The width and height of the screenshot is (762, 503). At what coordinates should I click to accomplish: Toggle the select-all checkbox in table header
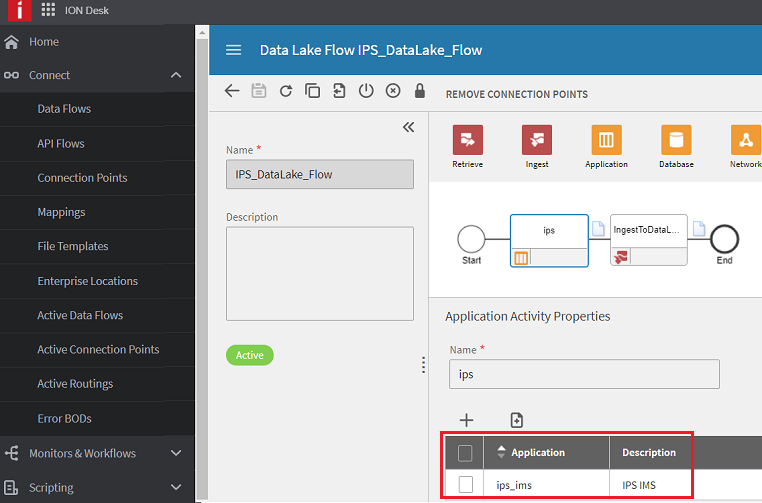[465, 453]
